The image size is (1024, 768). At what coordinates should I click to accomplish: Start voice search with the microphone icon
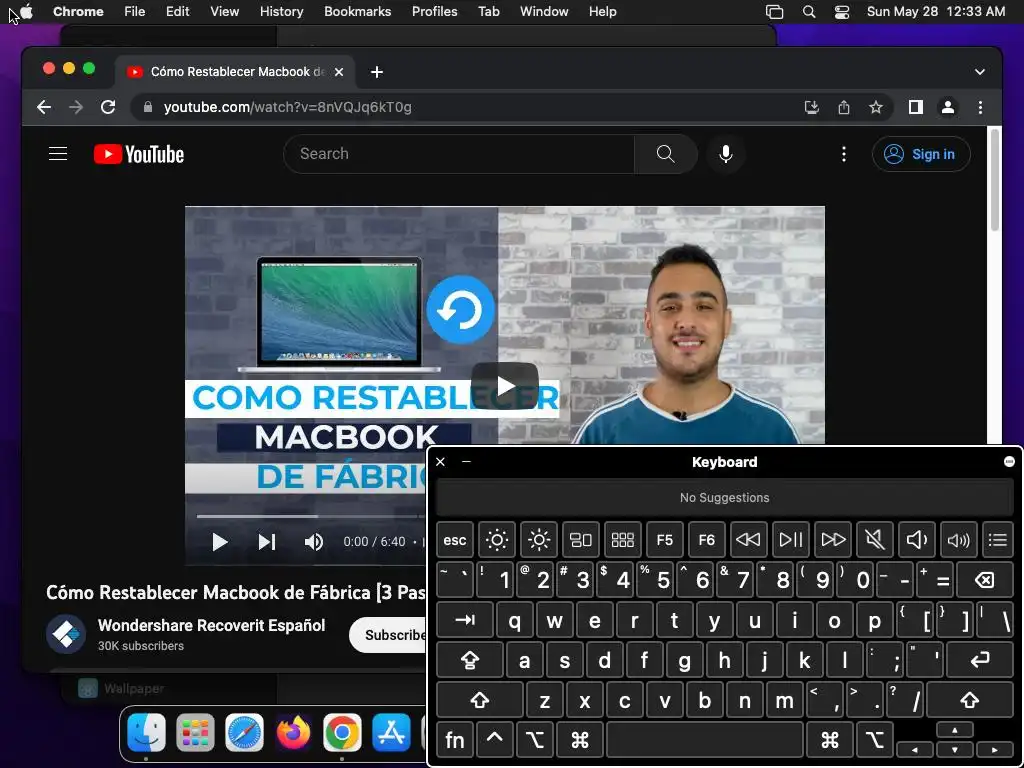click(726, 153)
